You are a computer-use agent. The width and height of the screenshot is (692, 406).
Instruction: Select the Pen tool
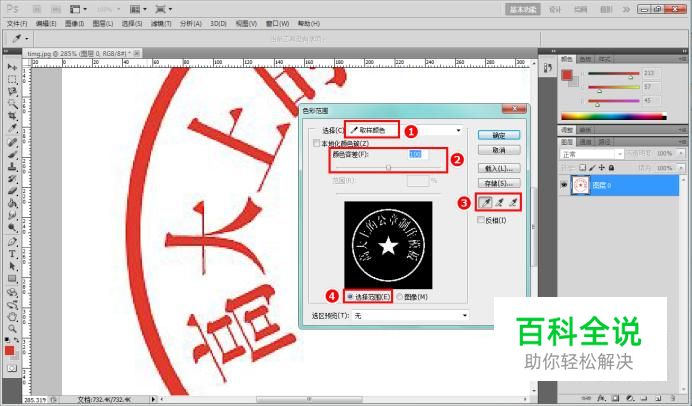point(12,242)
